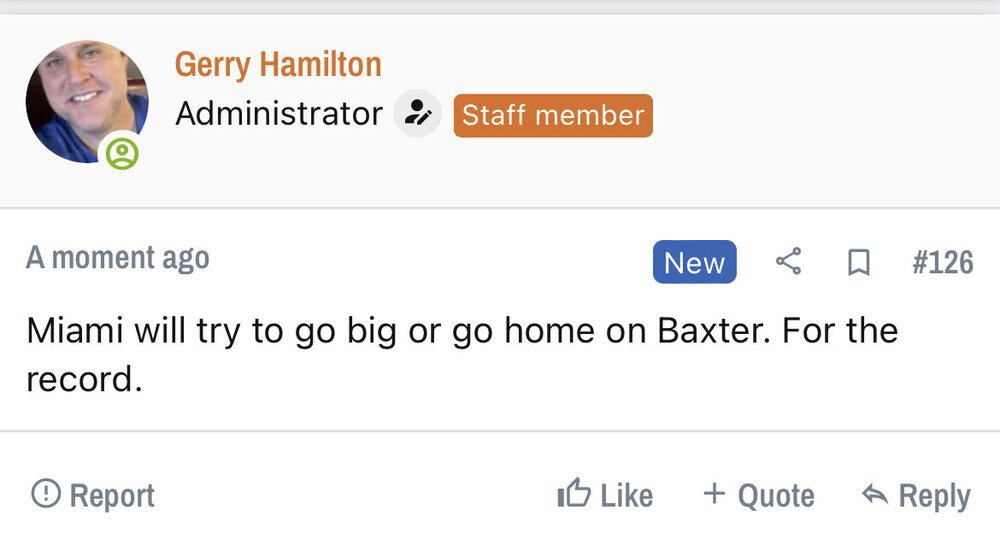The height and width of the screenshot is (551, 1000).
Task: Click the 'A moment ago' timestamp
Action: pos(118,258)
